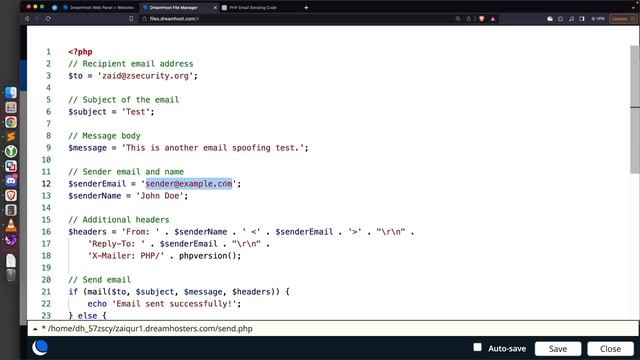Select the Dreamhost File Manager tab
This screenshot has height=360, width=640.
[x=177, y=7]
